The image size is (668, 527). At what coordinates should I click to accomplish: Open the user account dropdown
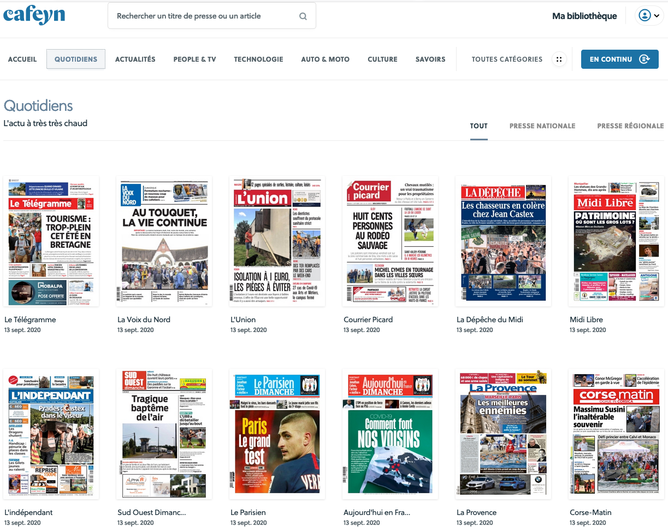[x=649, y=16]
